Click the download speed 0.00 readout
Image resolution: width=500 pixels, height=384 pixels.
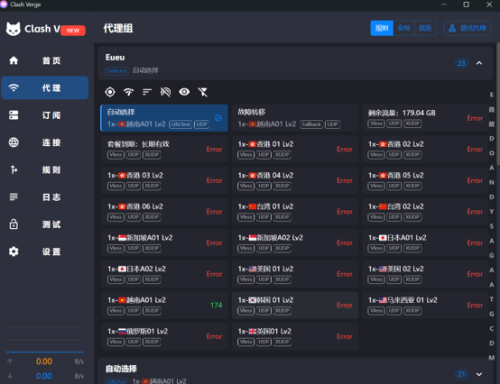(44, 376)
